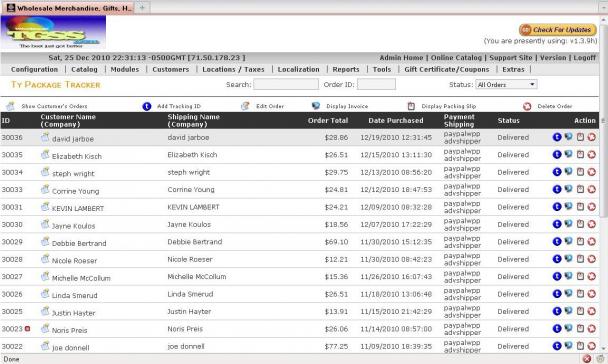Go to Admin Home link
Viewport: 608px width, 364px height.
[x=401, y=57]
